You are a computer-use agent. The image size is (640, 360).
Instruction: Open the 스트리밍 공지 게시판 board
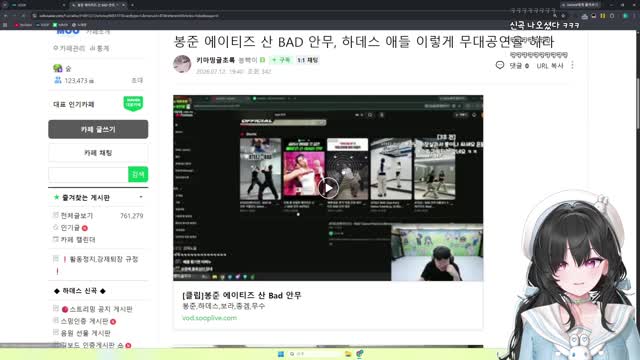click(x=101, y=309)
